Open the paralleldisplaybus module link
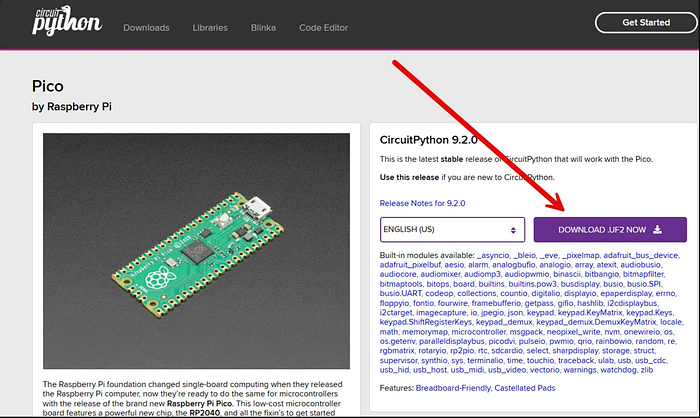 (x=452, y=341)
